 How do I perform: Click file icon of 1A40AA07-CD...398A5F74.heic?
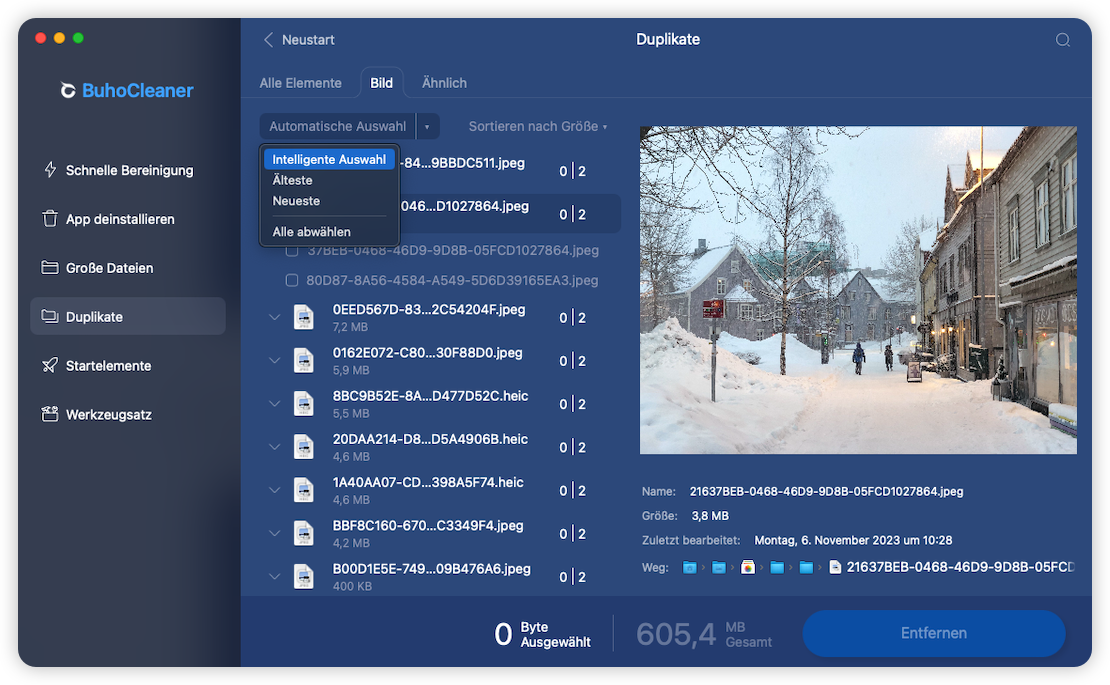[x=304, y=490]
